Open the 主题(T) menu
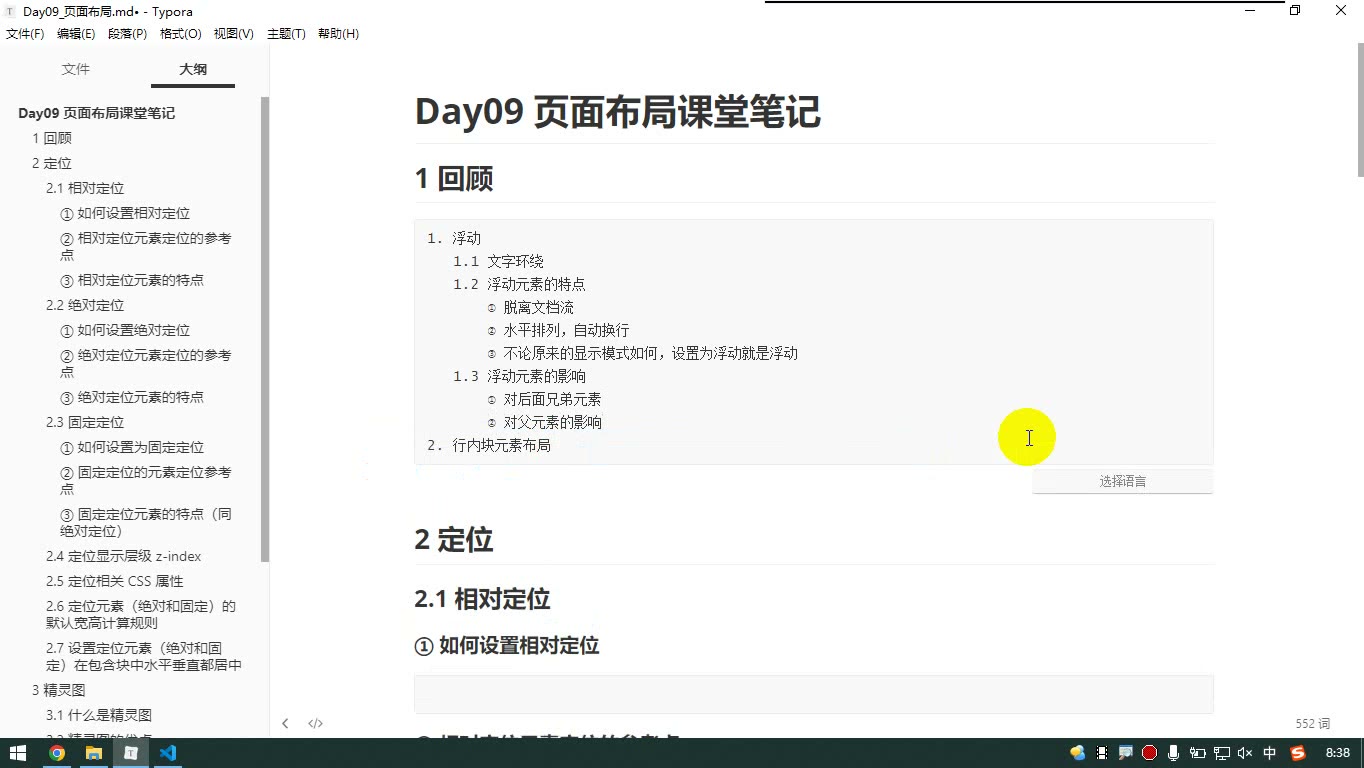Screen dimensions: 1364x768 click(x=286, y=34)
